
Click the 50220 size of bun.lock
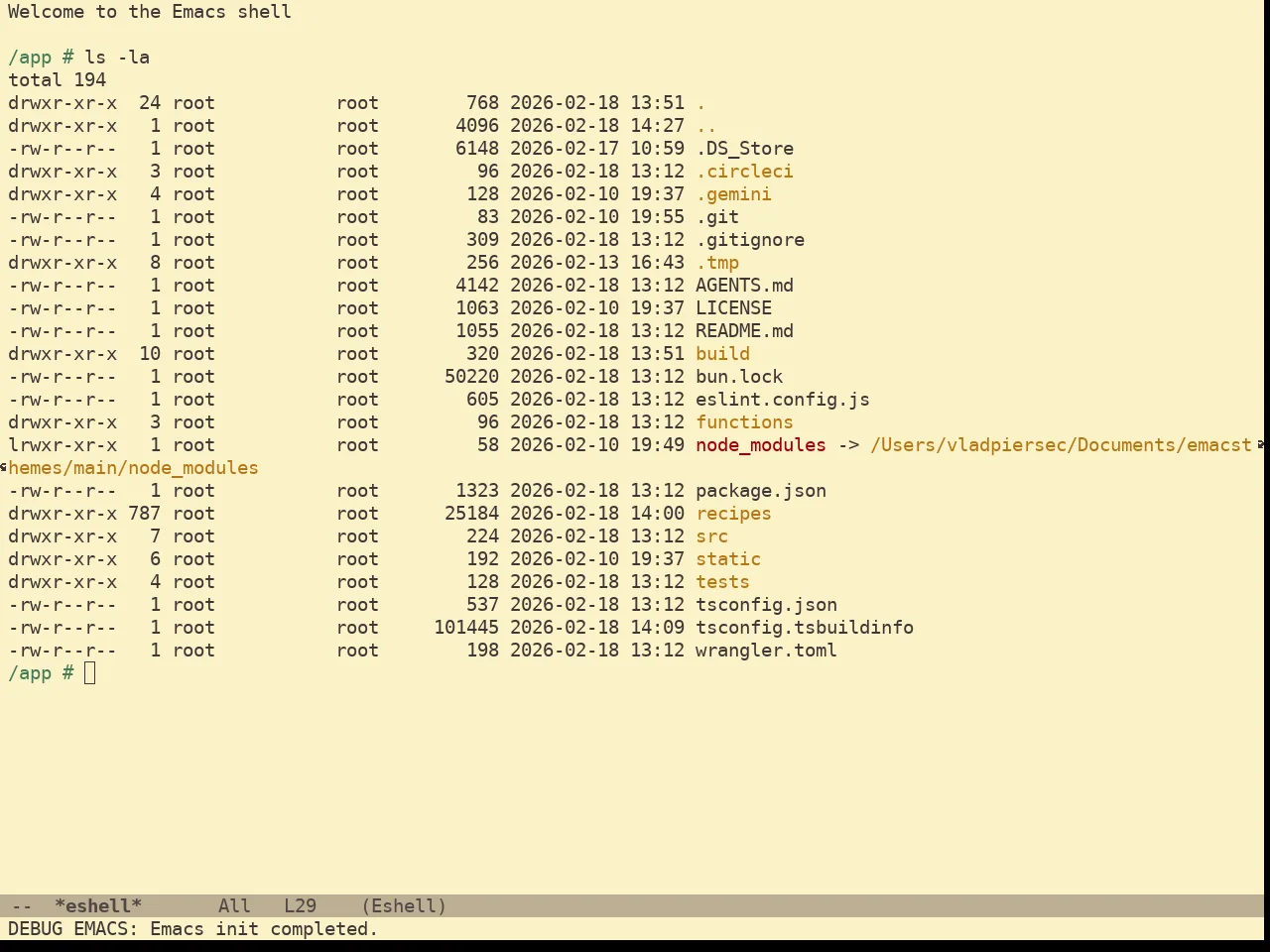coord(471,377)
